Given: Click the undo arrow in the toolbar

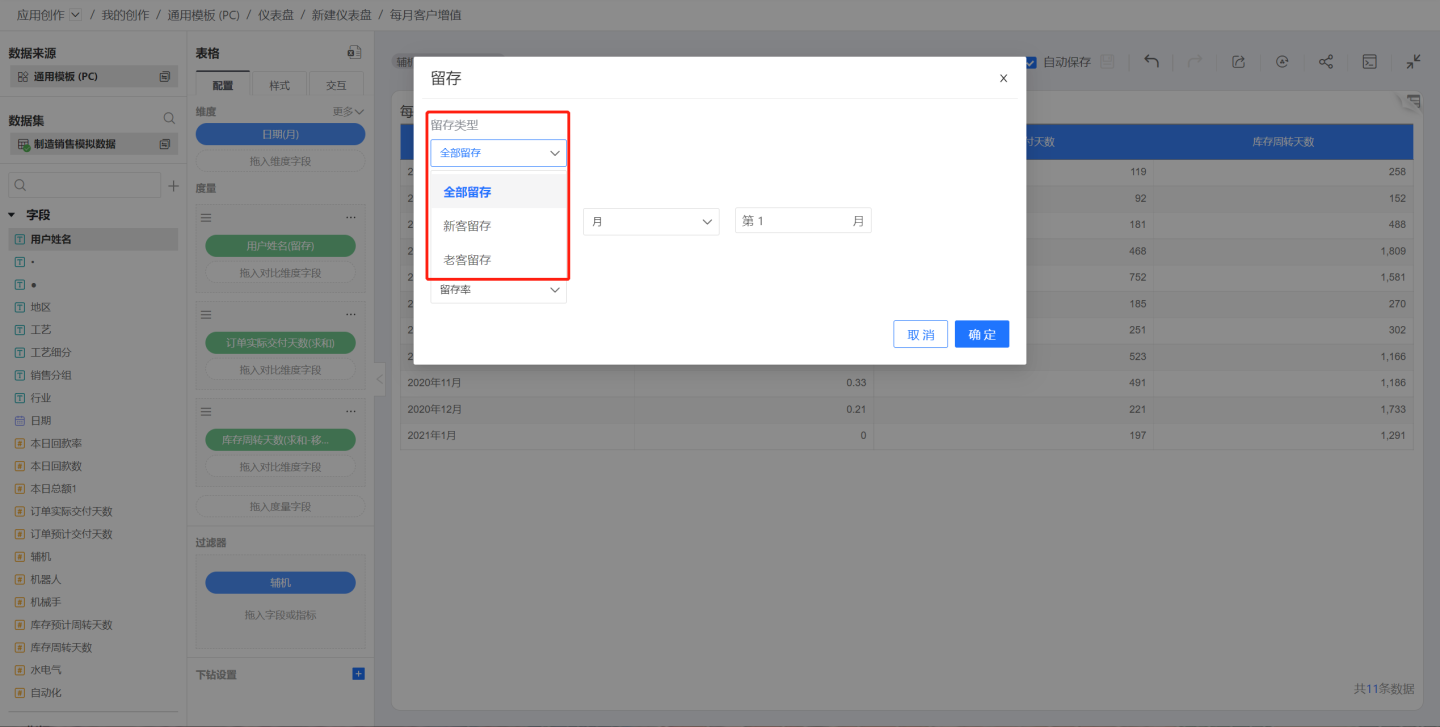Looking at the screenshot, I should click(x=1151, y=62).
